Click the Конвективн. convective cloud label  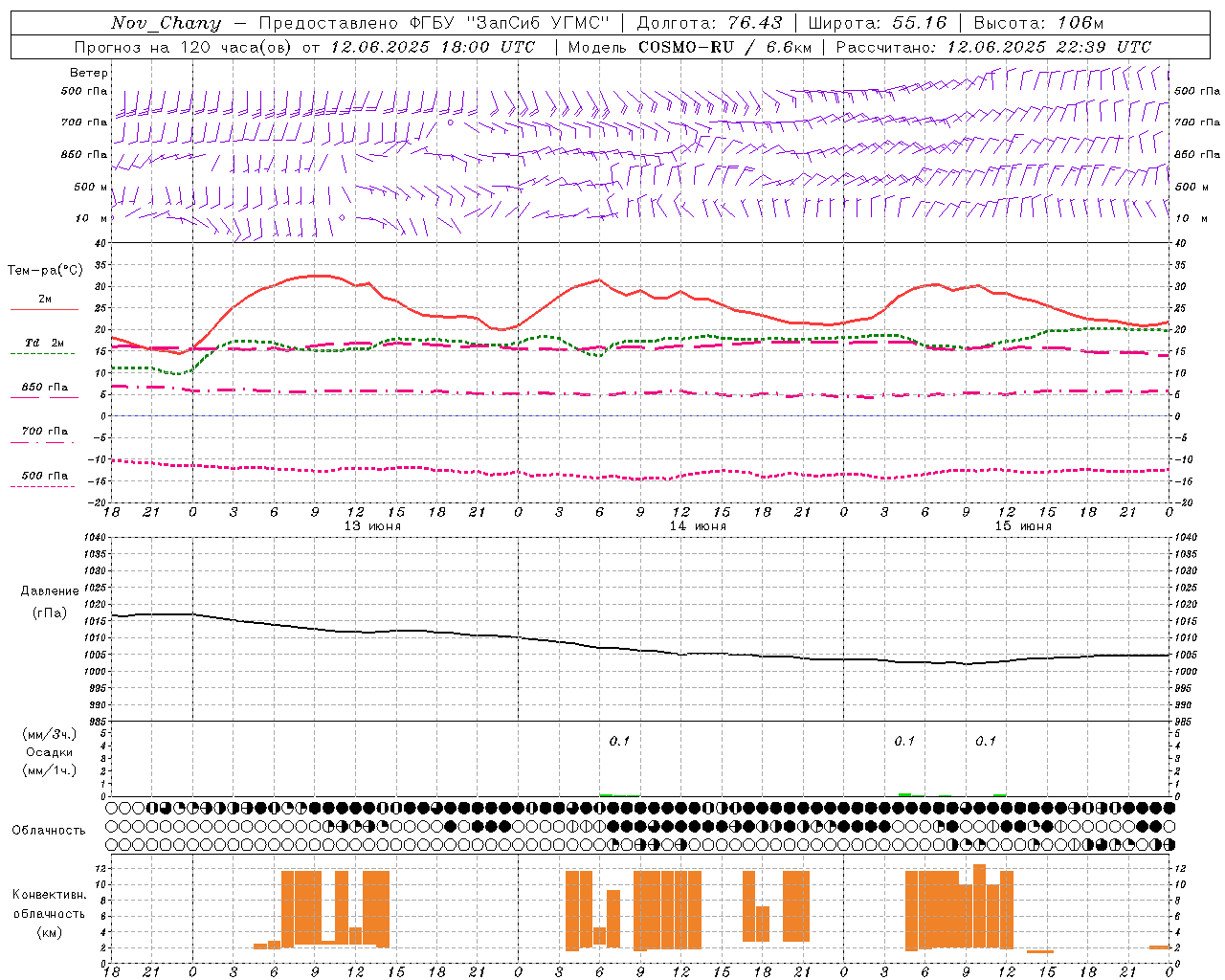click(50, 895)
